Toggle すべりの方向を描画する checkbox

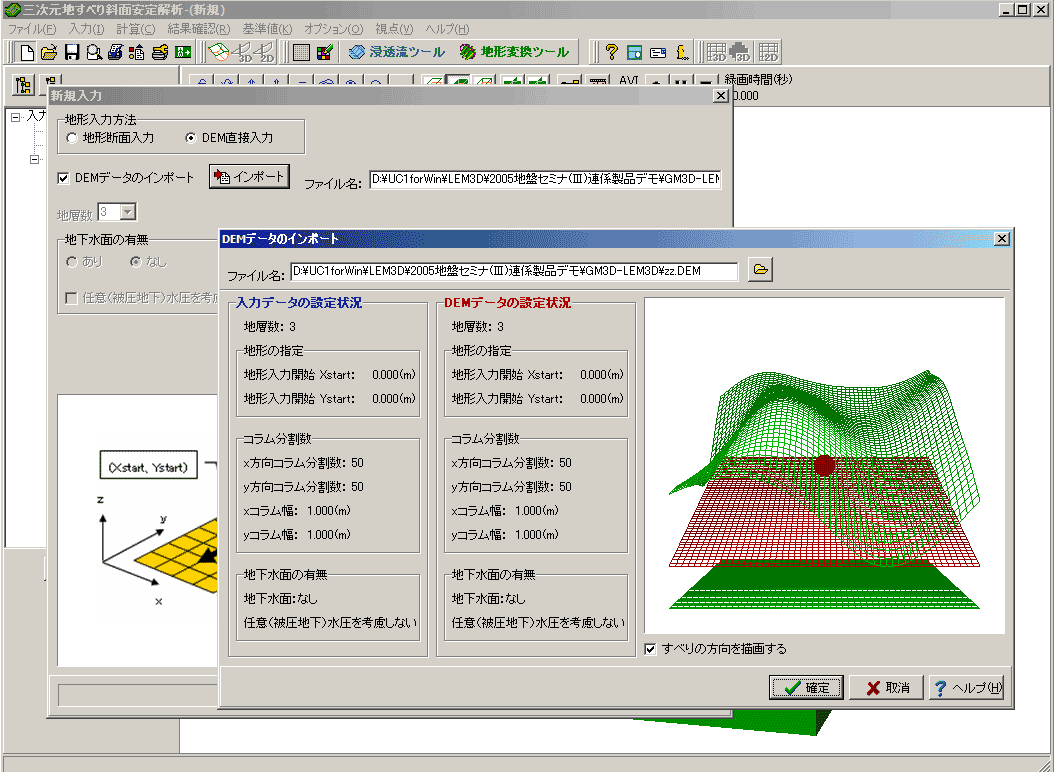click(651, 648)
